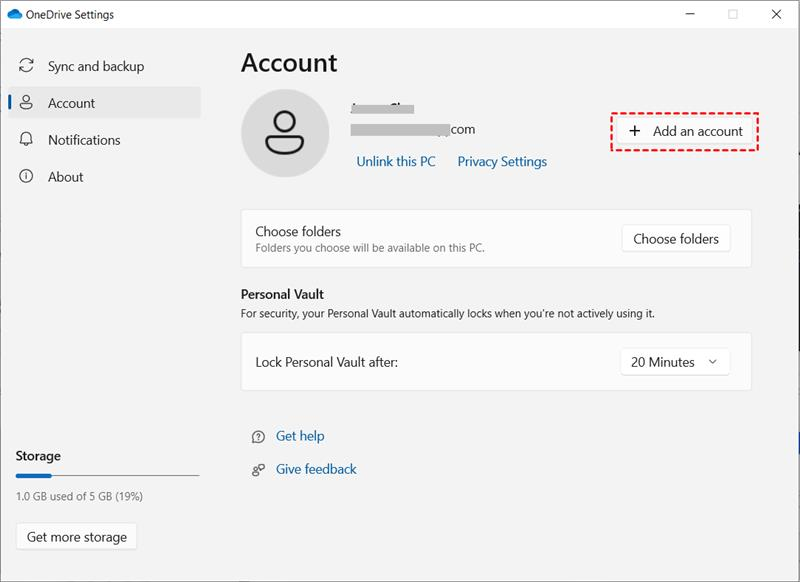Open the Lock Personal Vault after dropdown

pyautogui.click(x=675, y=362)
